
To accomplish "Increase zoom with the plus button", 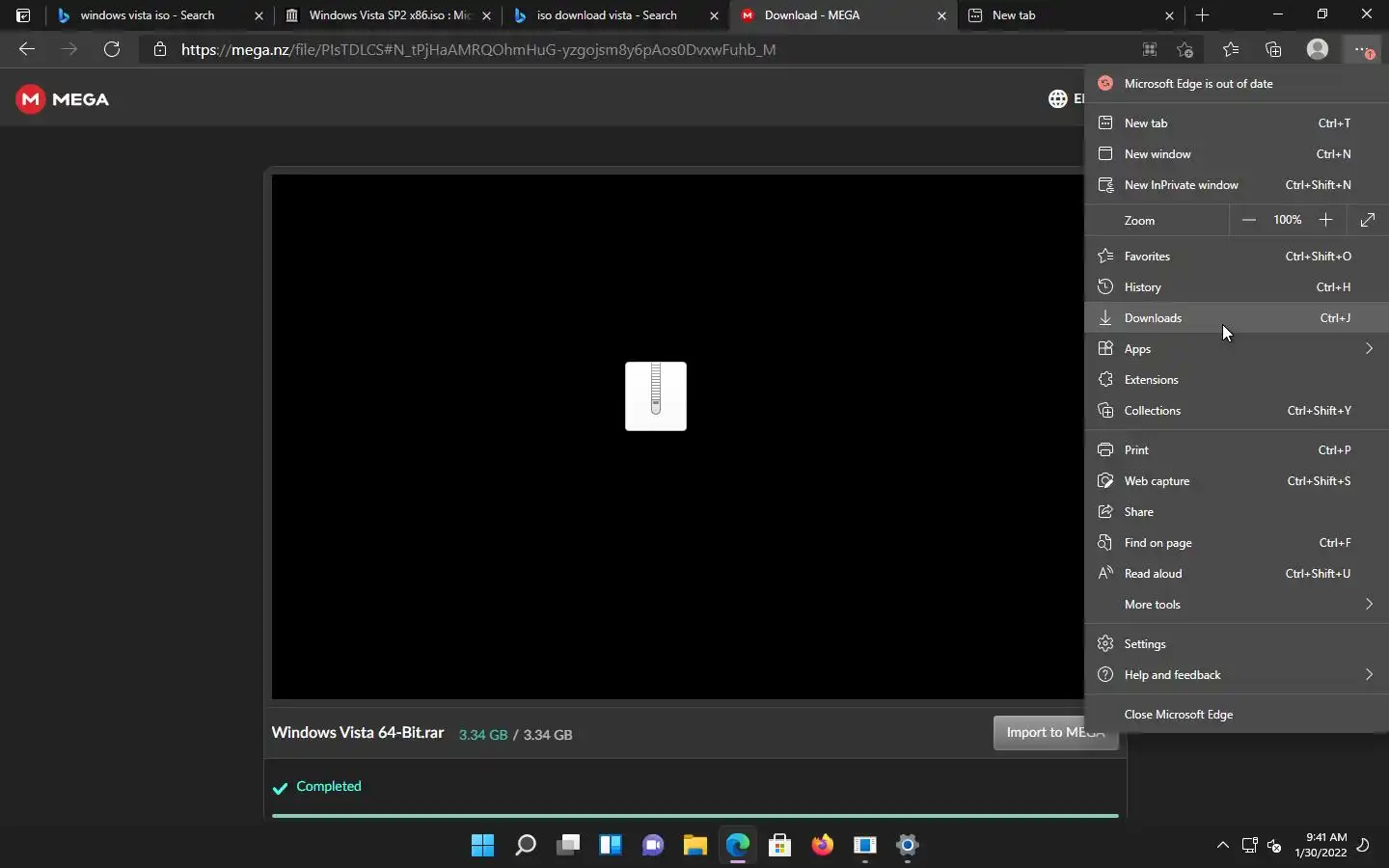I will [x=1326, y=220].
